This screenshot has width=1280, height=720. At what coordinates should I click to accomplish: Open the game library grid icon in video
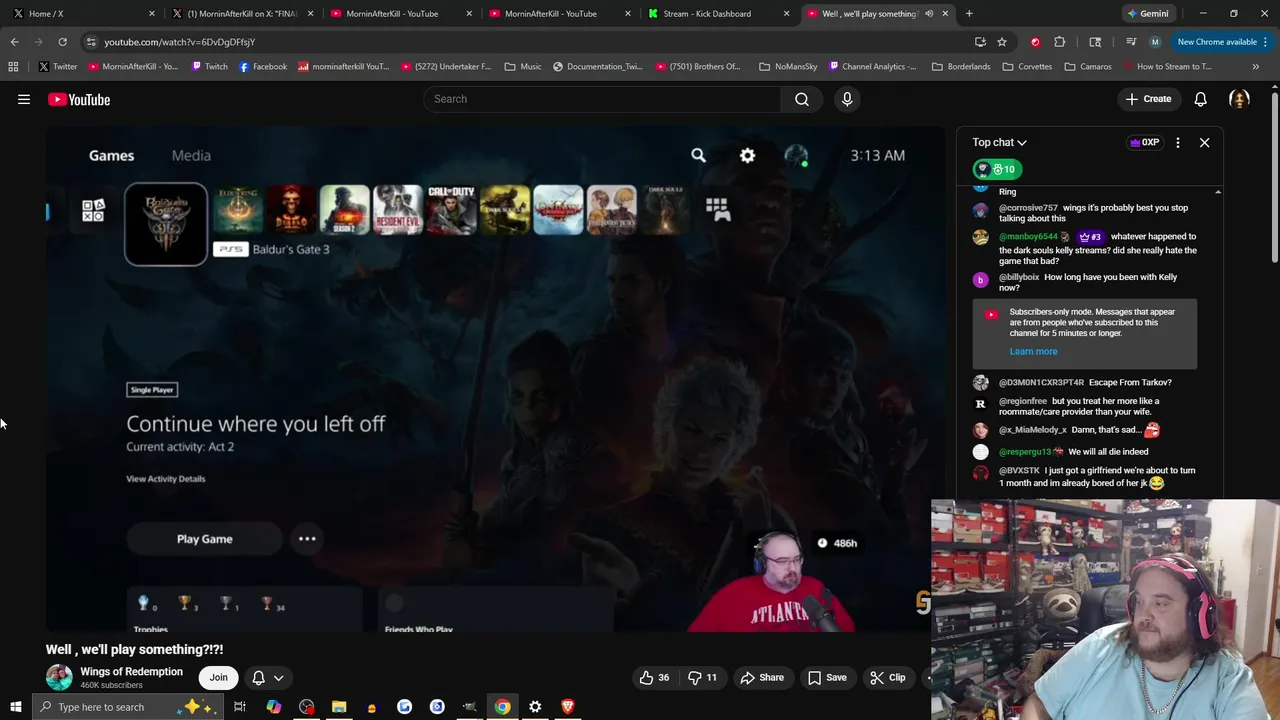(717, 208)
